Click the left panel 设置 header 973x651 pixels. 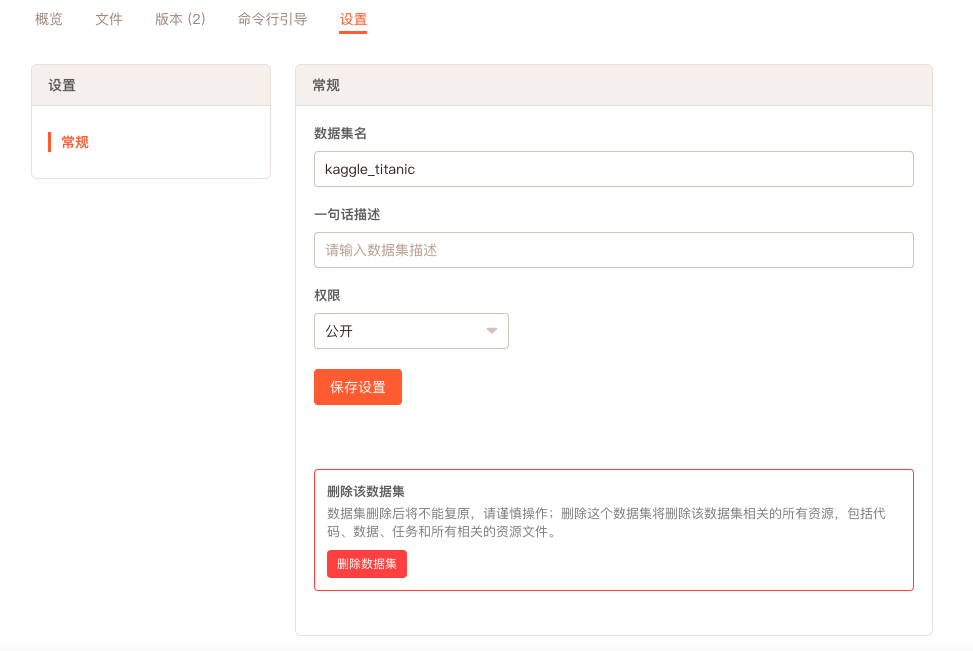[62, 85]
